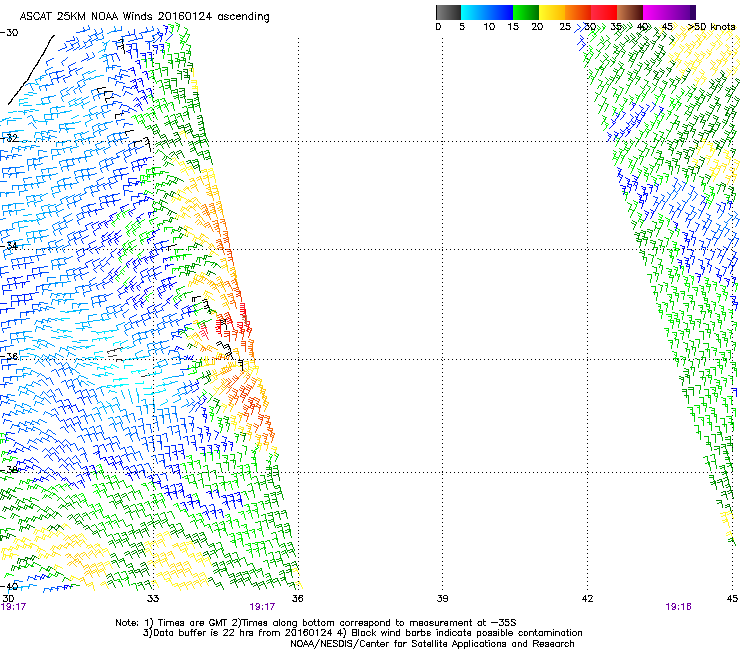Click the '19:17' time beneath longitude 30

[x=13, y=607]
